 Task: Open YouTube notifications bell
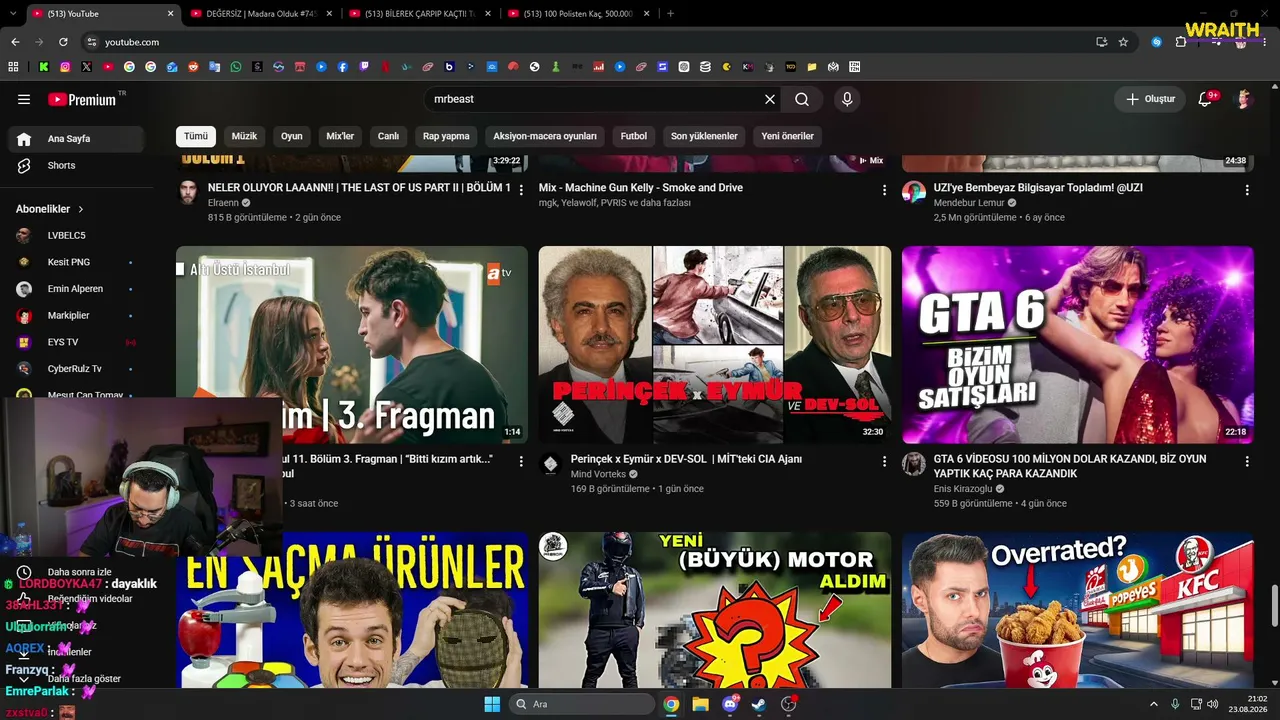coord(1206,99)
